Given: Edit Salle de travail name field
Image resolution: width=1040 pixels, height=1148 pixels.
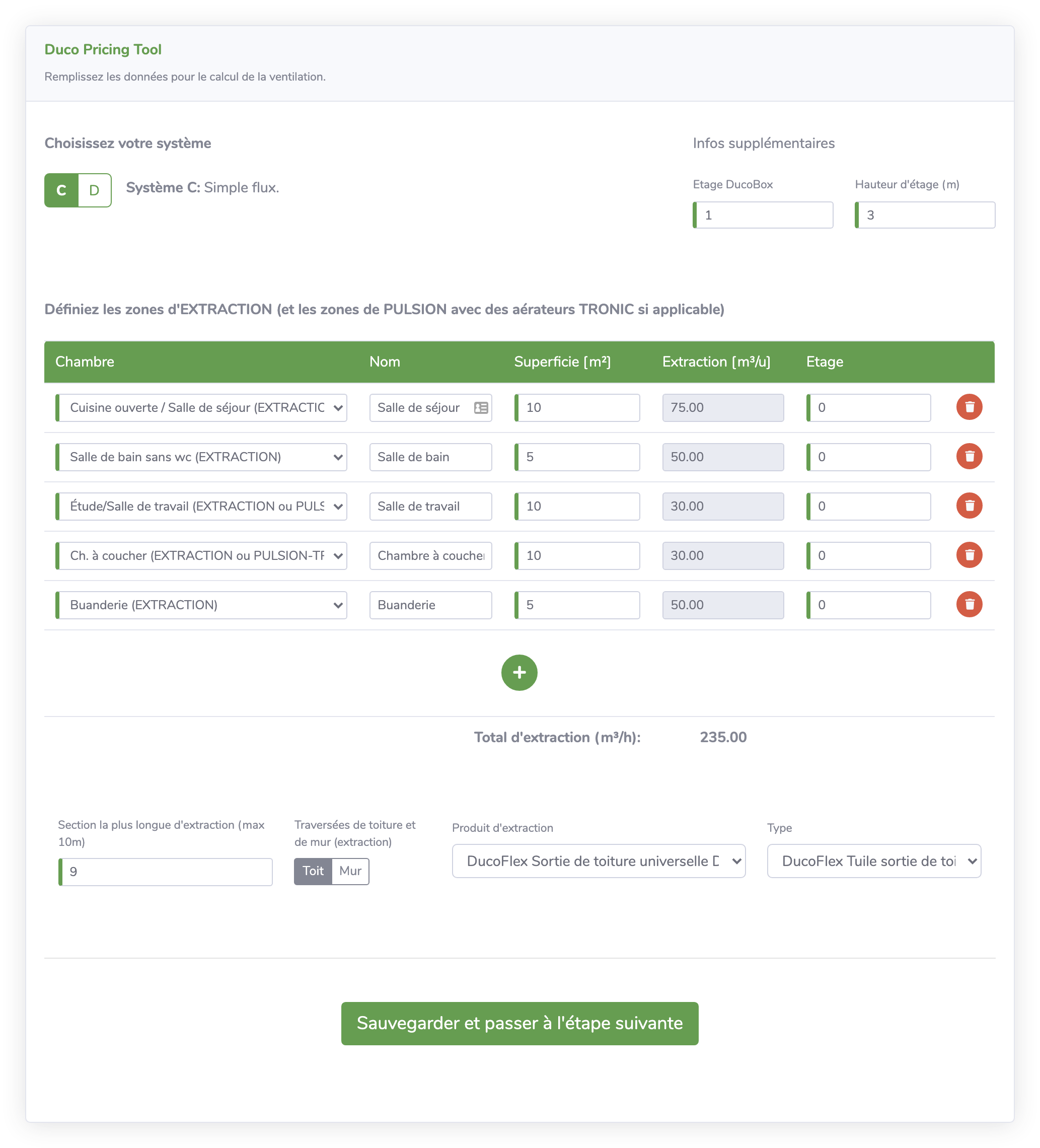Looking at the screenshot, I should [431, 506].
